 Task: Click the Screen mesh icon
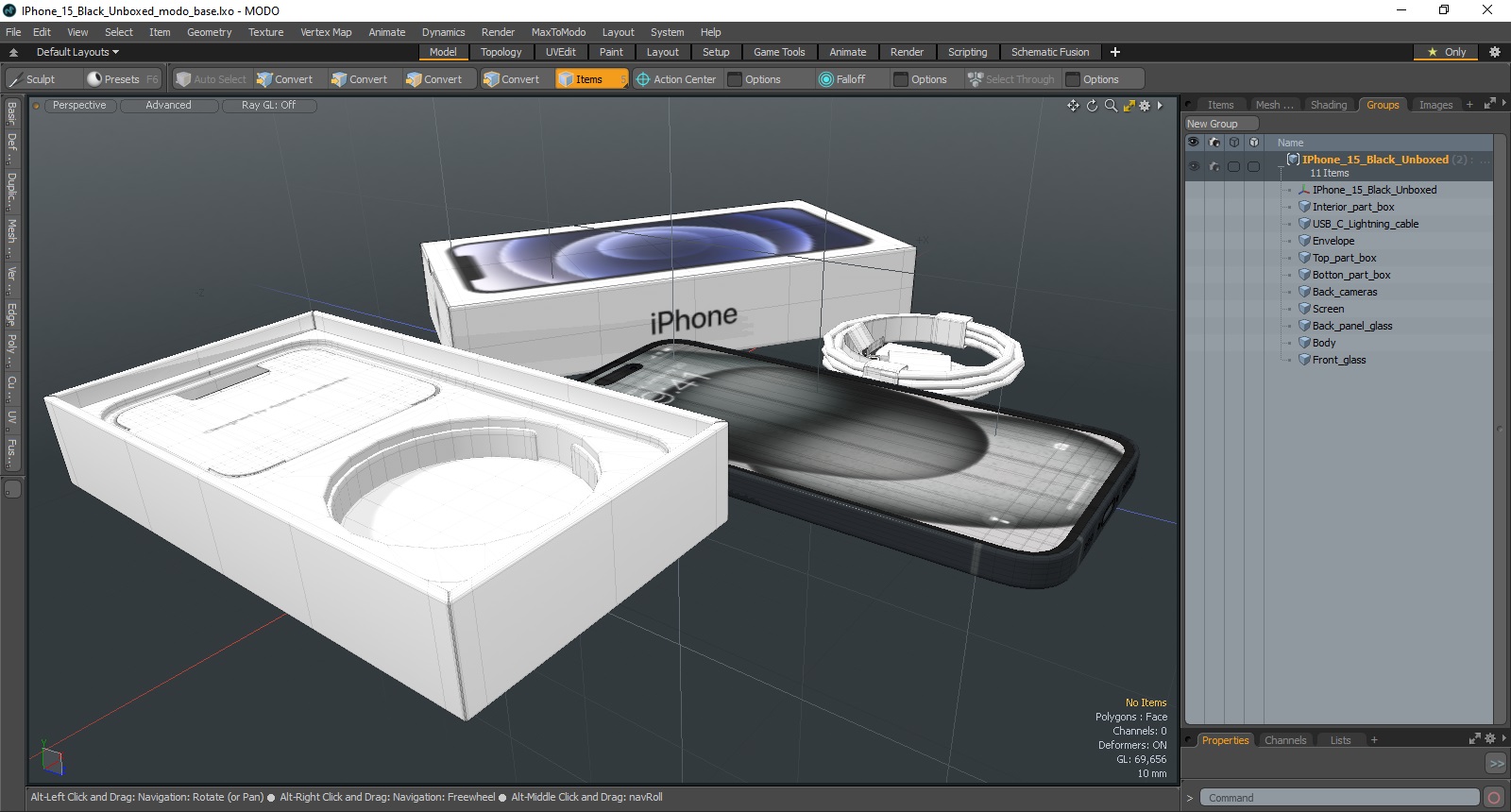coord(1304,309)
